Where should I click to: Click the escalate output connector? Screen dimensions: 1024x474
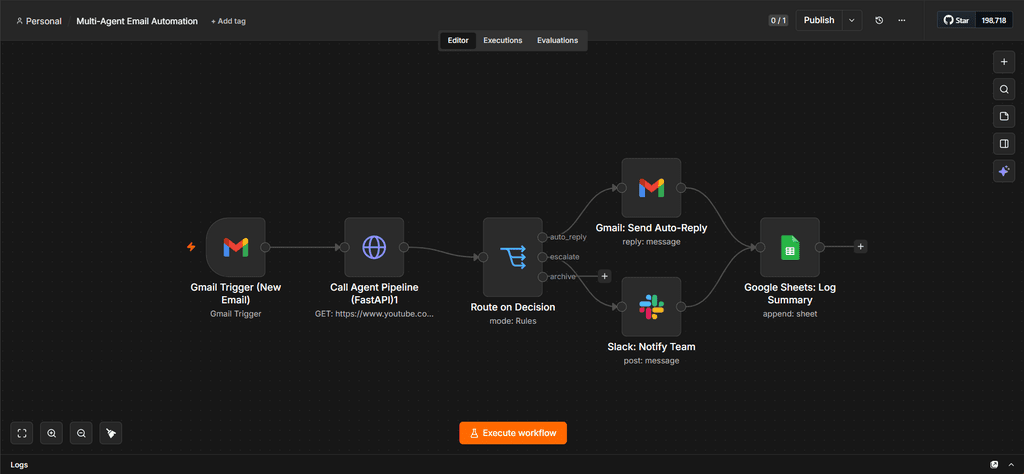(x=542, y=257)
